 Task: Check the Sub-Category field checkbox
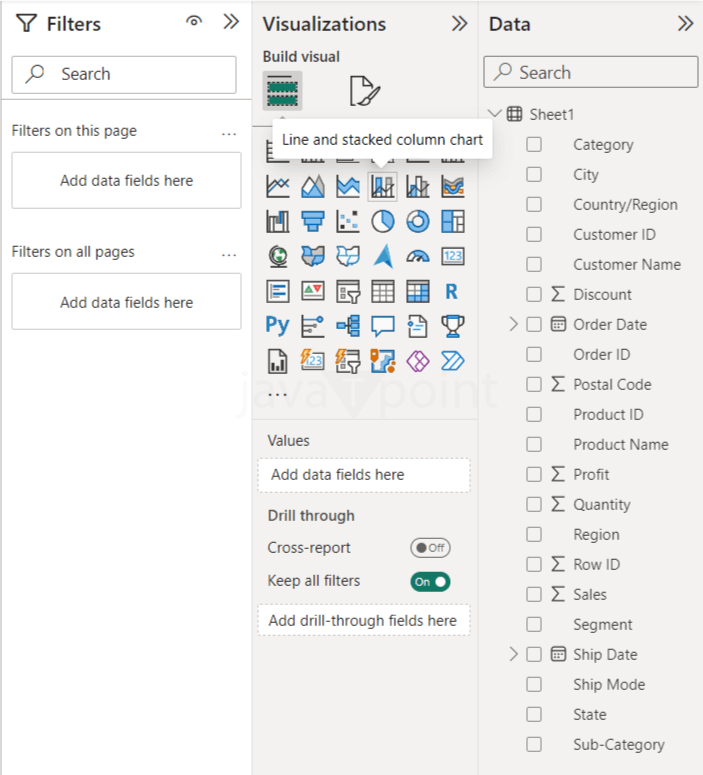(x=534, y=744)
